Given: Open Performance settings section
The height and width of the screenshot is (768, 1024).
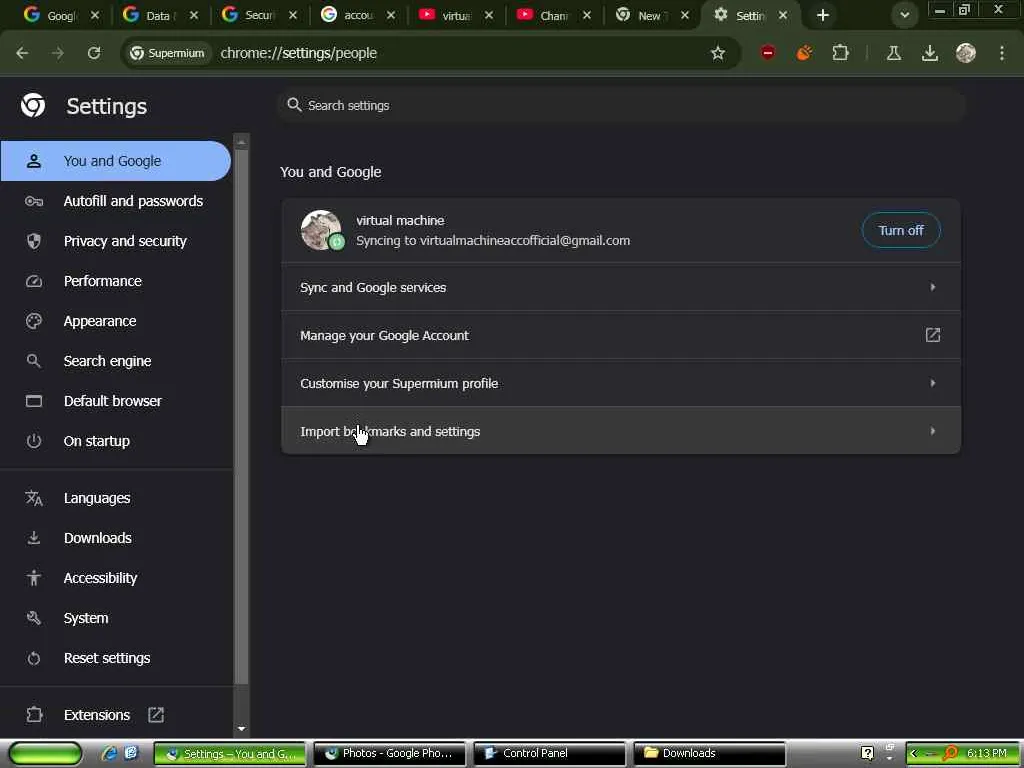Looking at the screenshot, I should tap(116, 281).
